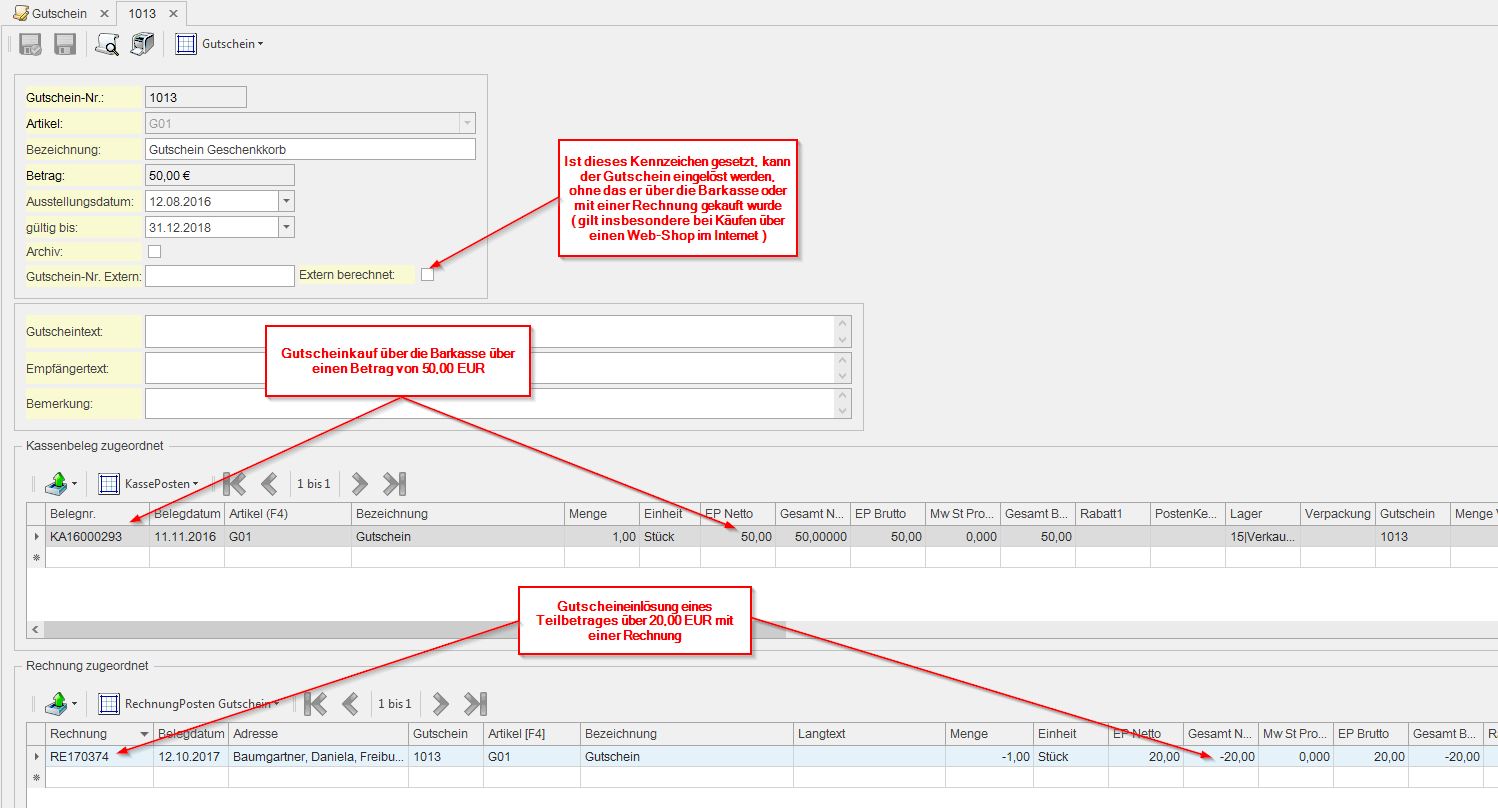
Task: Click the new-row asterisk in the Kassenbeleg grid
Action: (37, 557)
